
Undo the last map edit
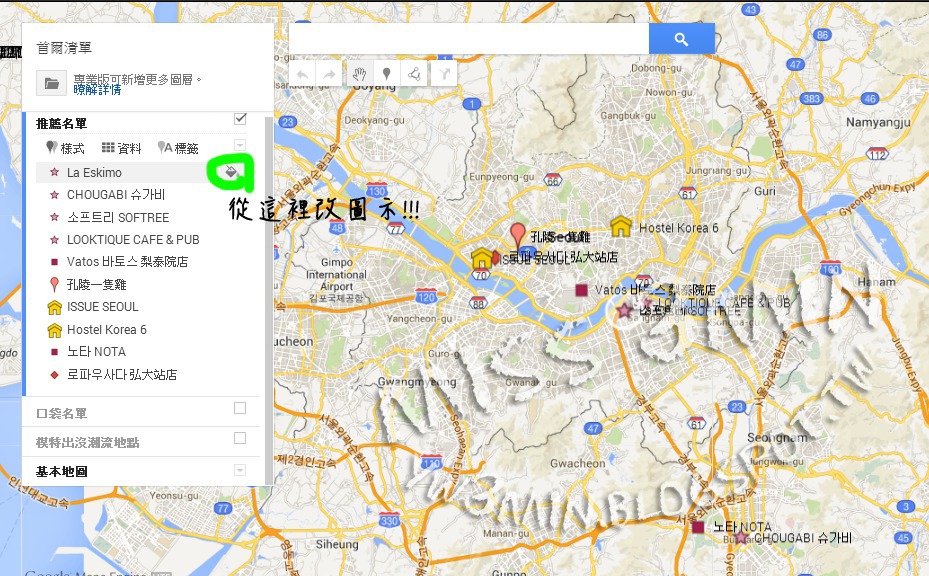(x=303, y=74)
